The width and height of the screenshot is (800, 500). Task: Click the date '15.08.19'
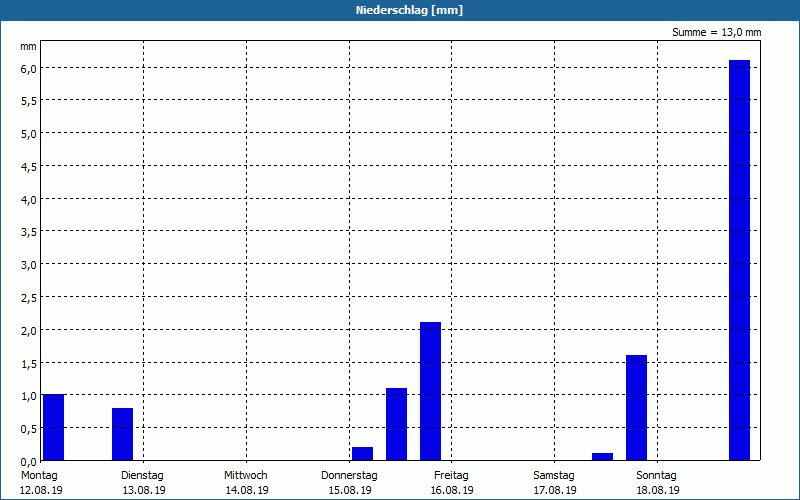pos(350,491)
